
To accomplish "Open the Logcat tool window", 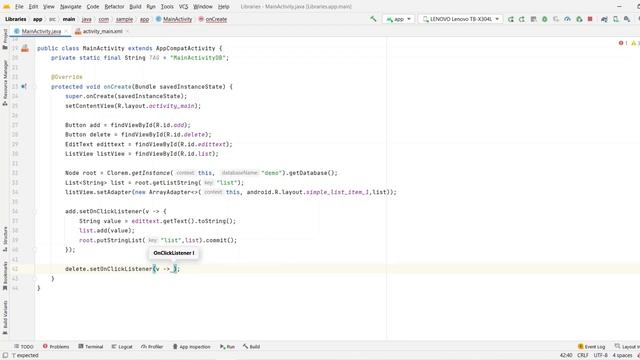I will tap(122, 347).
